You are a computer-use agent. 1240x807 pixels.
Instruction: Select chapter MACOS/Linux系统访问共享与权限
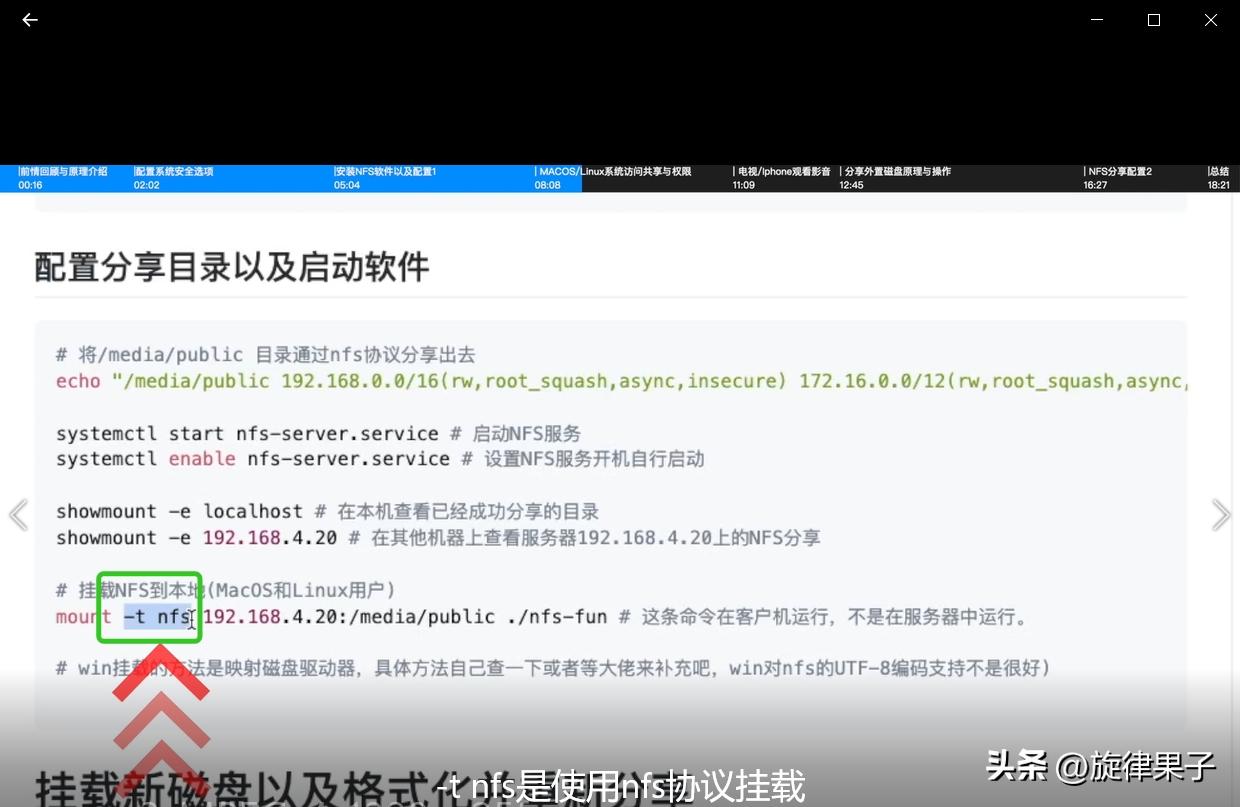click(x=615, y=178)
